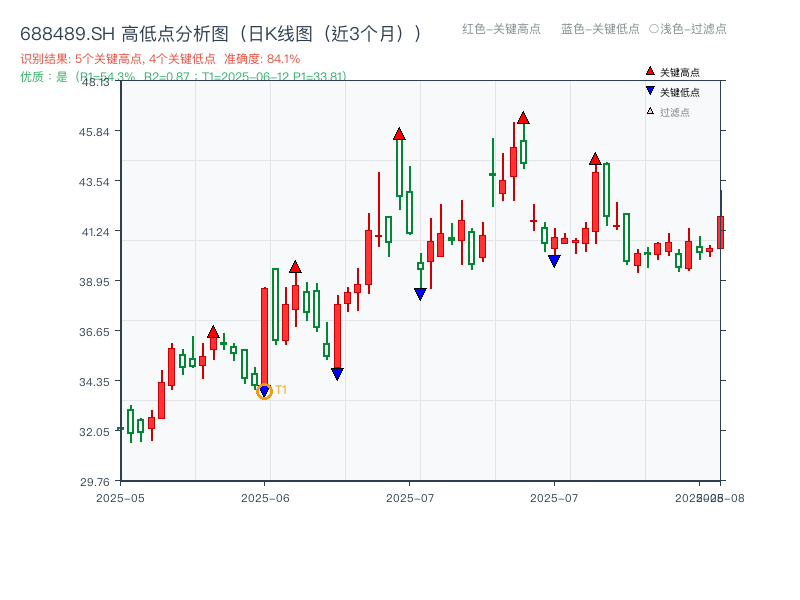Click the orange T1 circle marker

(264, 390)
